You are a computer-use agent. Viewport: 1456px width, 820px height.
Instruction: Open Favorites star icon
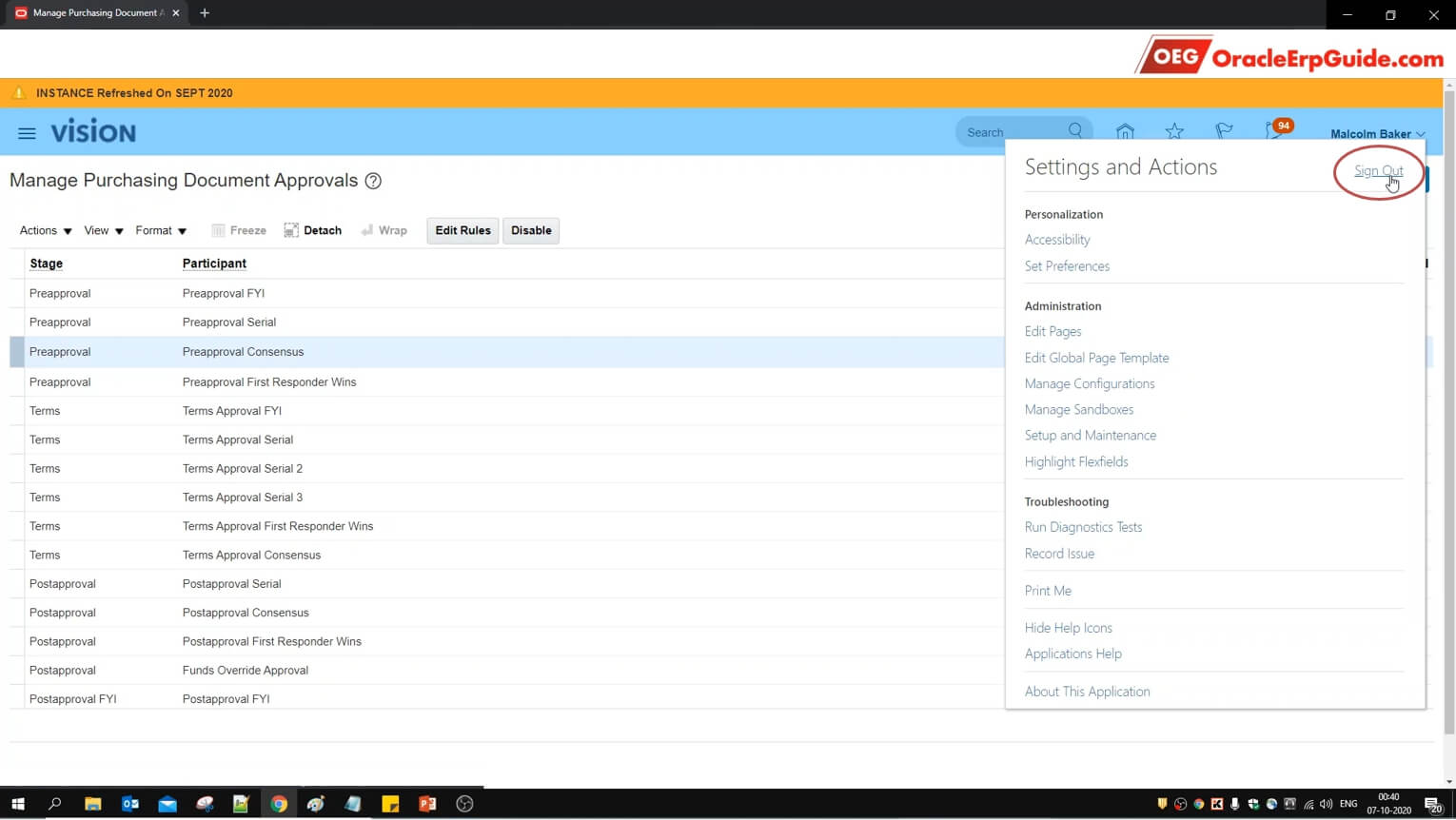point(1174,131)
